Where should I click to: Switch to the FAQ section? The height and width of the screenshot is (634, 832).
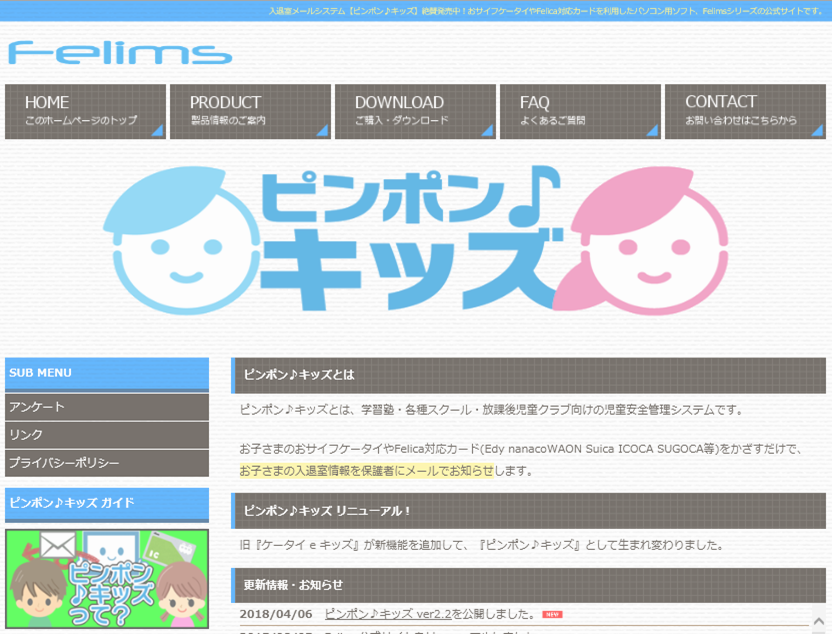click(x=580, y=111)
